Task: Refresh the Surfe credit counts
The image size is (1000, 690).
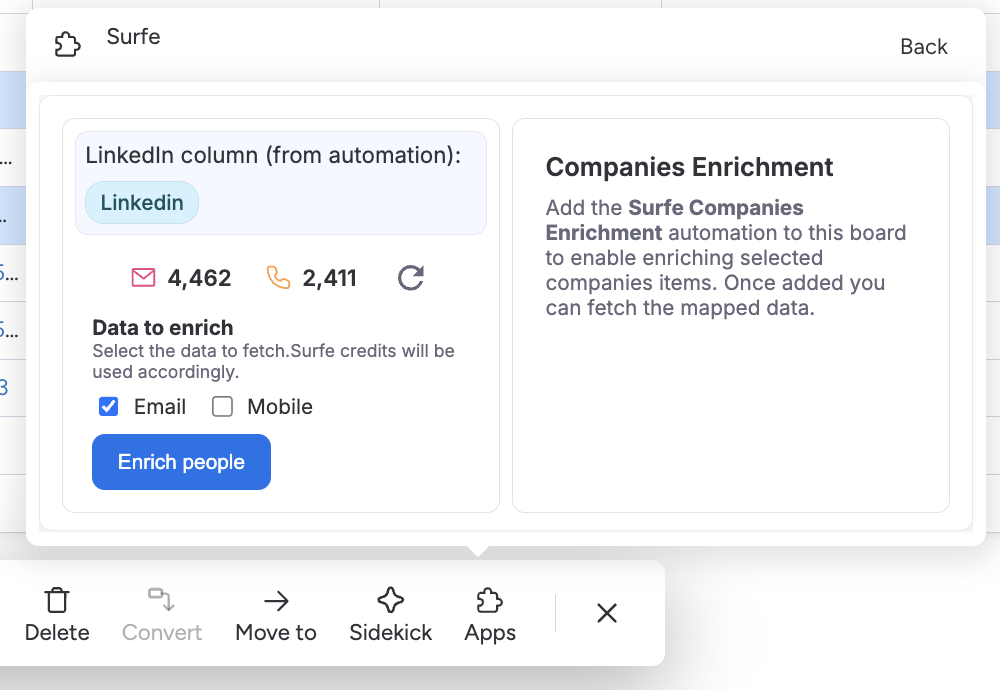Action: (x=411, y=277)
